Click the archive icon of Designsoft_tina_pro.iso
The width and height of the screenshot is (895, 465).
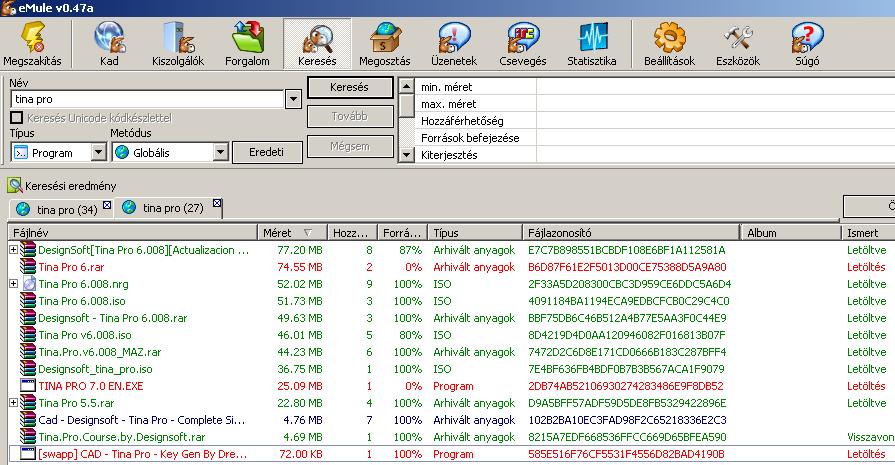point(28,369)
